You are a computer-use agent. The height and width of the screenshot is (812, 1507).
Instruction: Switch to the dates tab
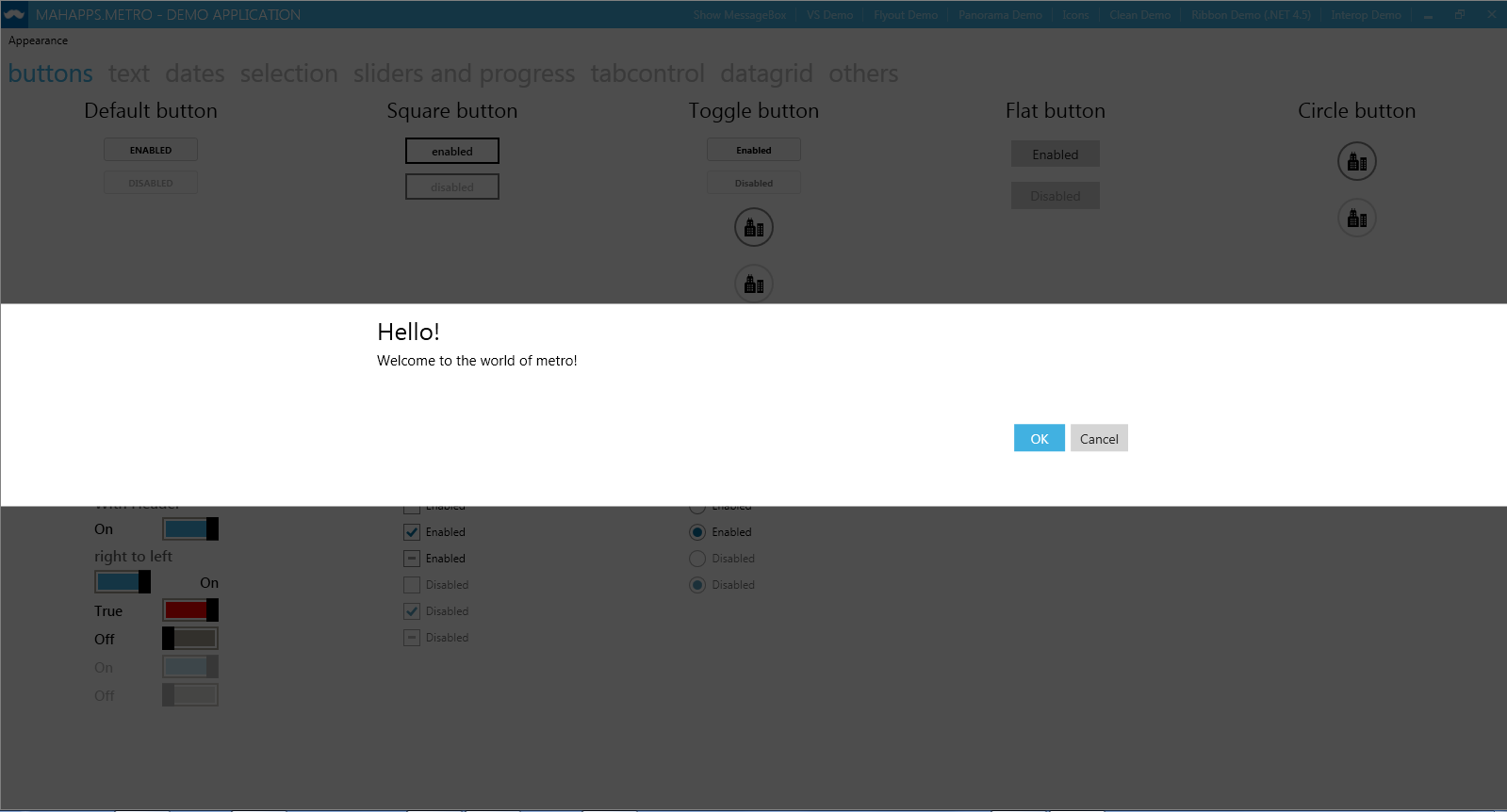coord(195,73)
